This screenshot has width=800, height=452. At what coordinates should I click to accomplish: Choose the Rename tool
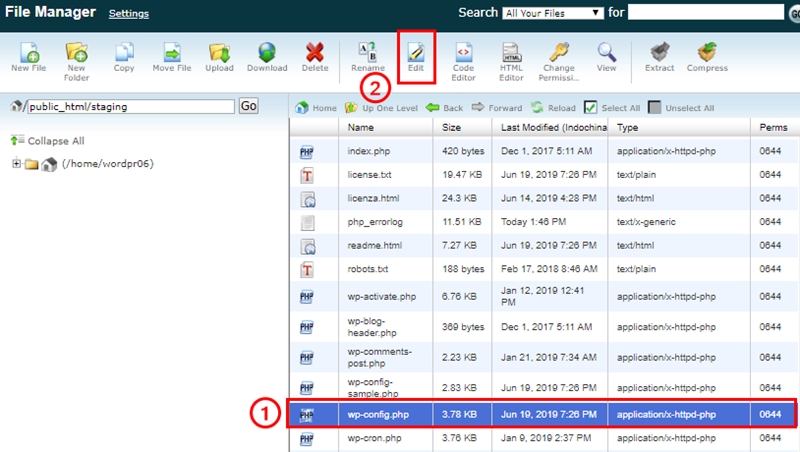[x=367, y=57]
